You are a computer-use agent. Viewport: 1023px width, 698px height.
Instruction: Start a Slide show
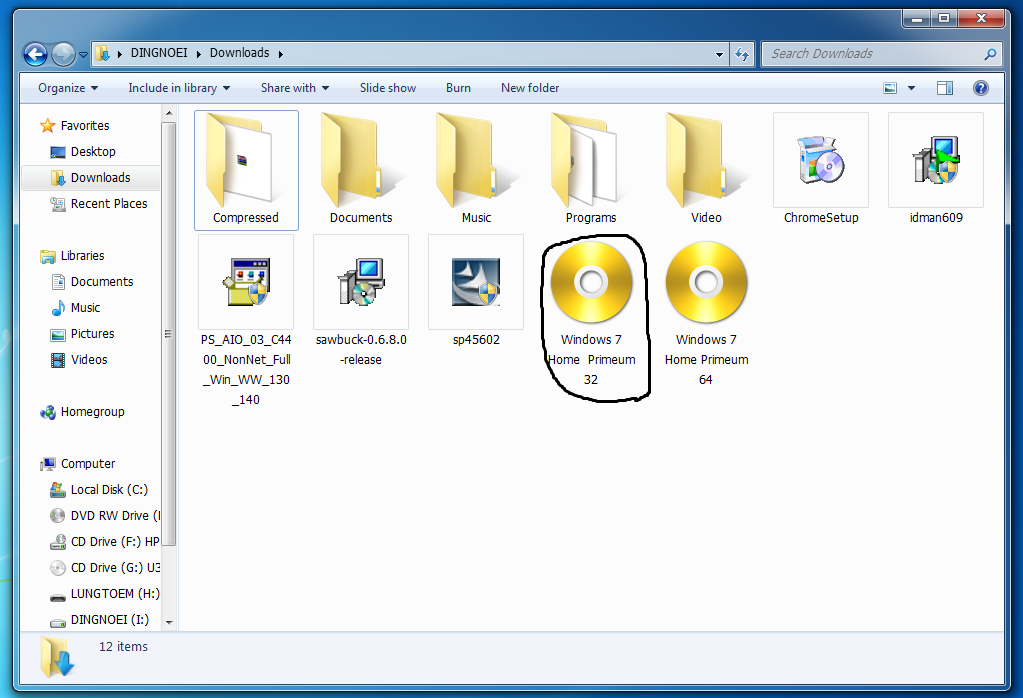pyautogui.click(x=388, y=88)
